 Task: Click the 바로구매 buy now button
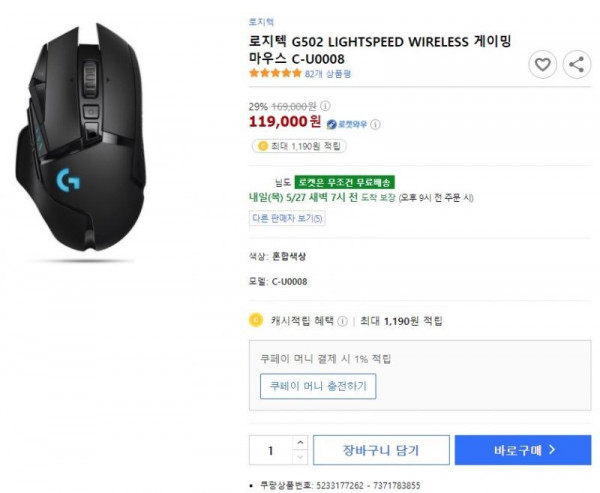pyautogui.click(x=523, y=450)
